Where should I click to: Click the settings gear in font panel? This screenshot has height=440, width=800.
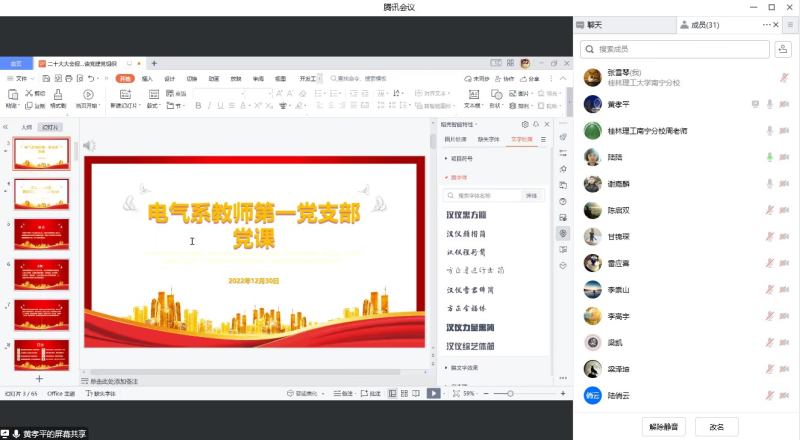[x=525, y=124]
